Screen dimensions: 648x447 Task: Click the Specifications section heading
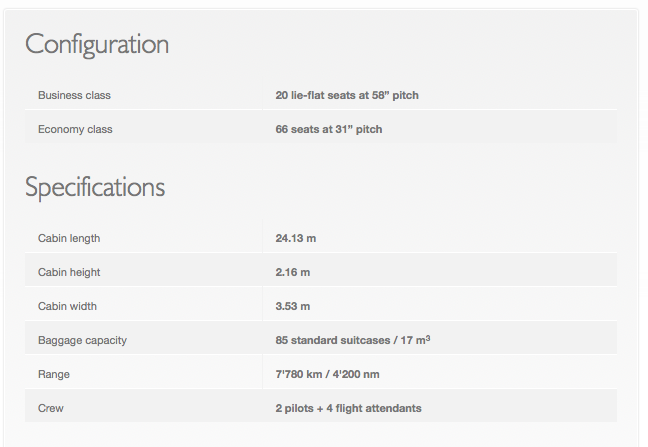tap(95, 188)
